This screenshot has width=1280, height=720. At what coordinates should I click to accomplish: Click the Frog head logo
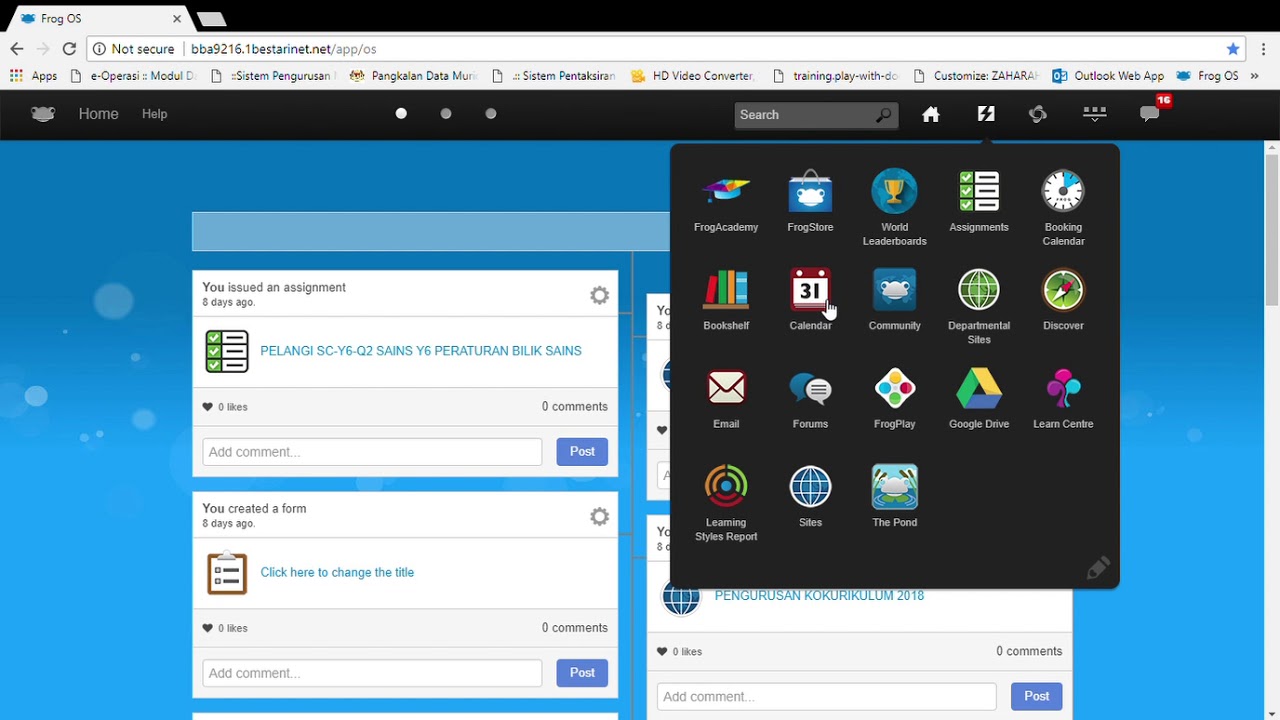pos(43,114)
